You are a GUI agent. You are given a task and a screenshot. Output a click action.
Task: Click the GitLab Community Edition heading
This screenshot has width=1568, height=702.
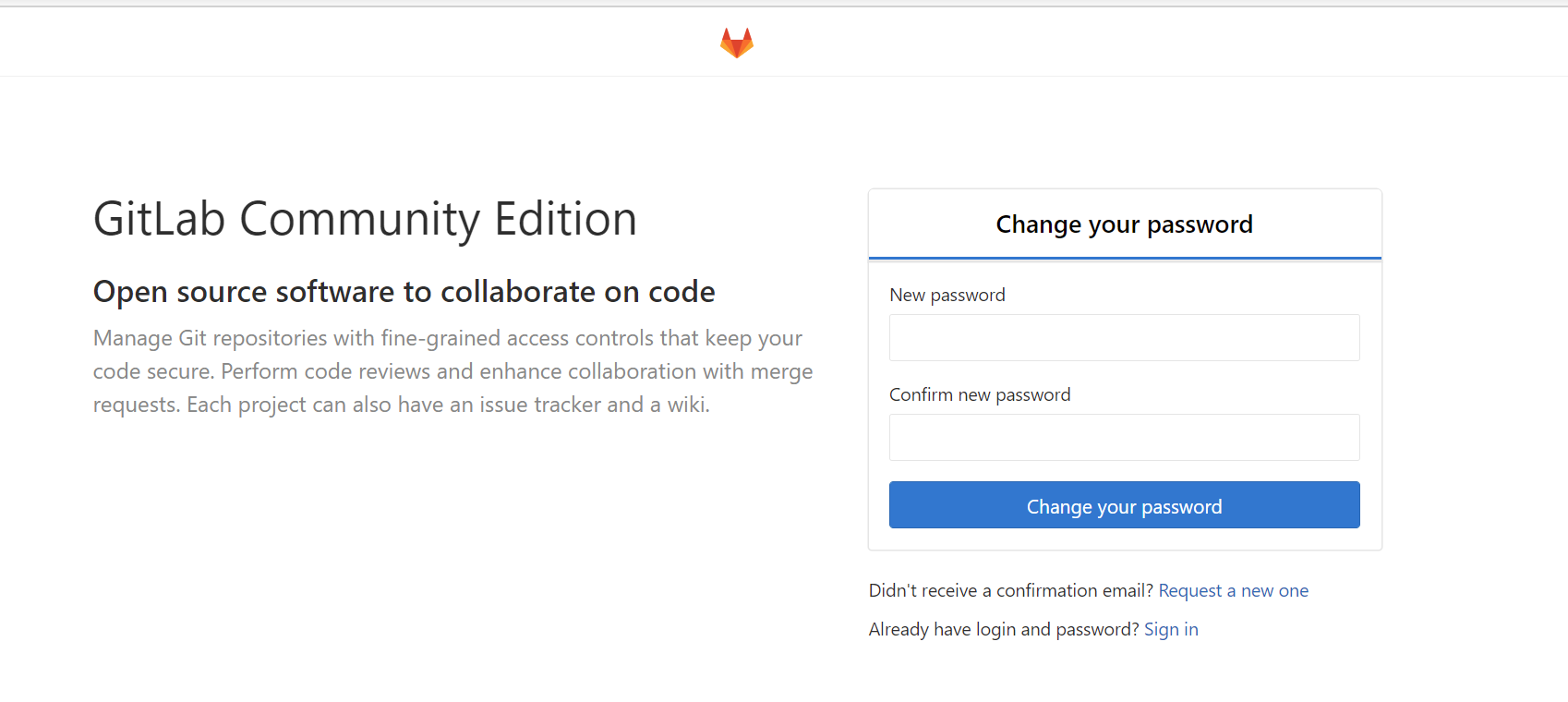tap(365, 220)
